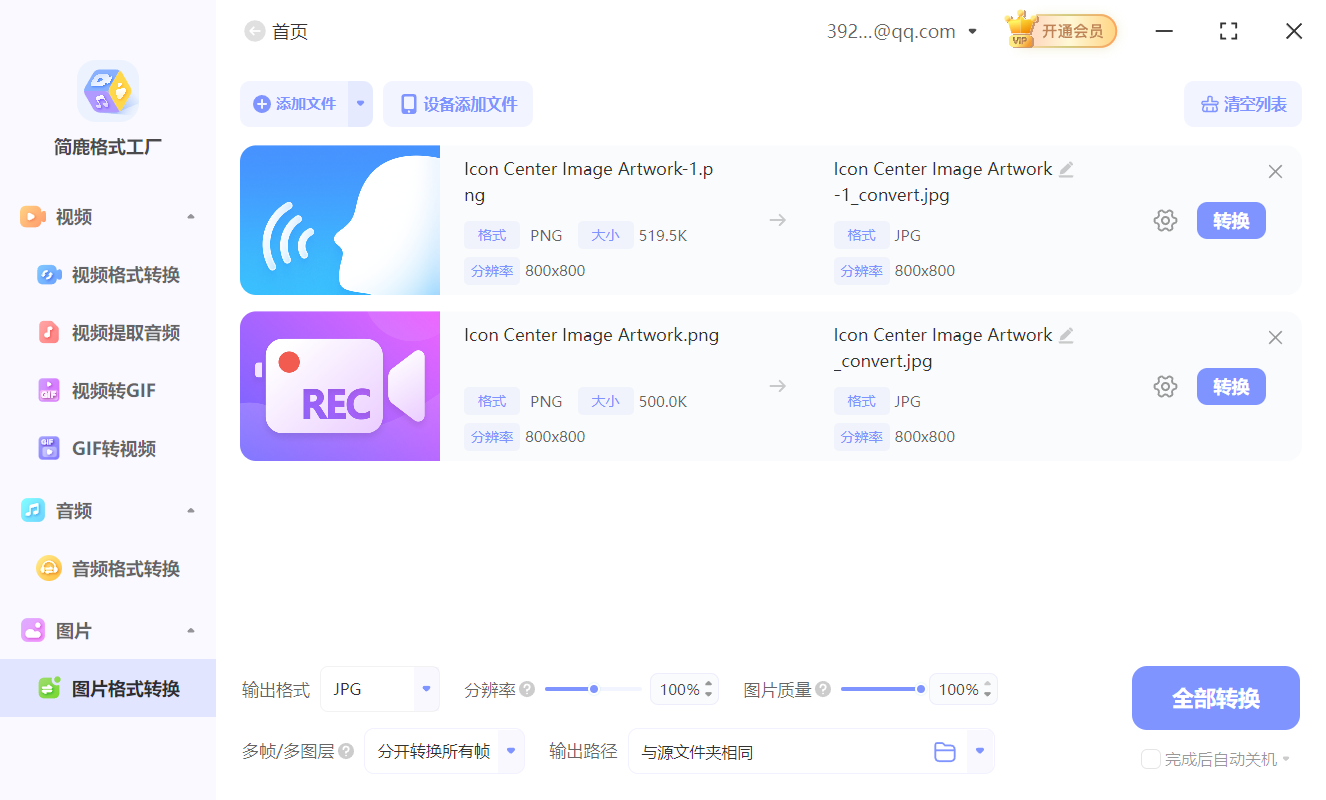Screen dimensions: 1326x800
Task: Enable 完成后自动关机 checkbox
Action: click(1150, 759)
